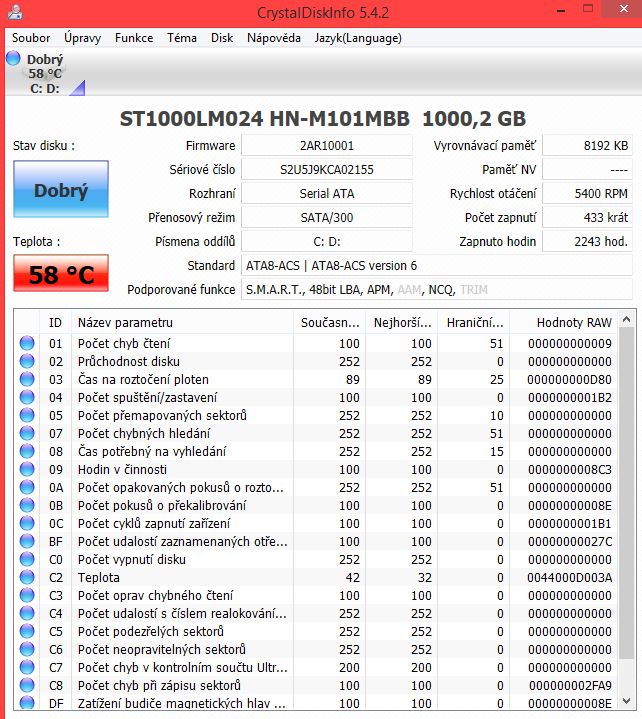Click status orb for 0A row

(27, 487)
